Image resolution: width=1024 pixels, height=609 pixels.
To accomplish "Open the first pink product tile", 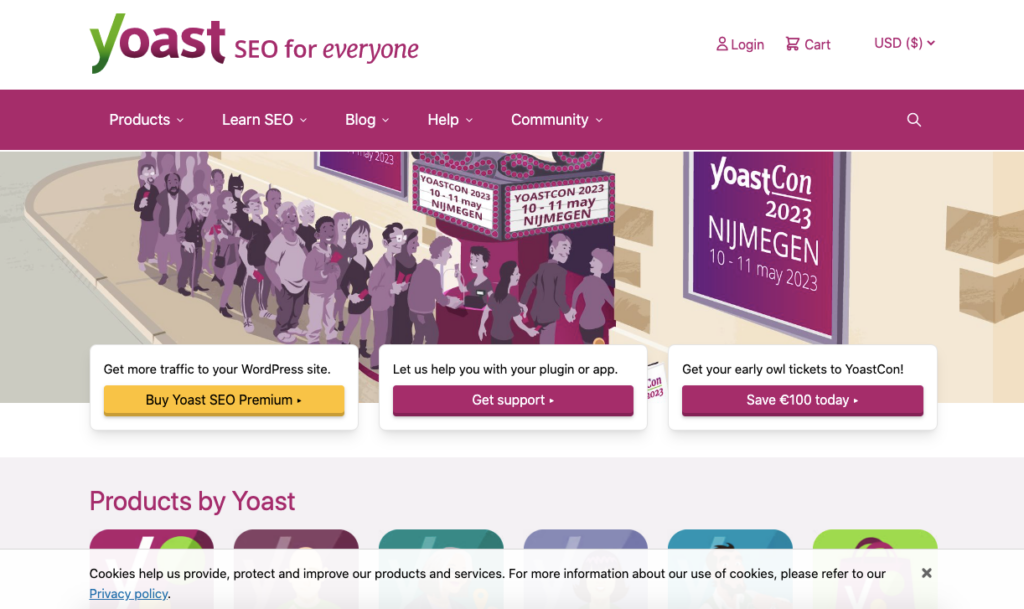I will 151,542.
